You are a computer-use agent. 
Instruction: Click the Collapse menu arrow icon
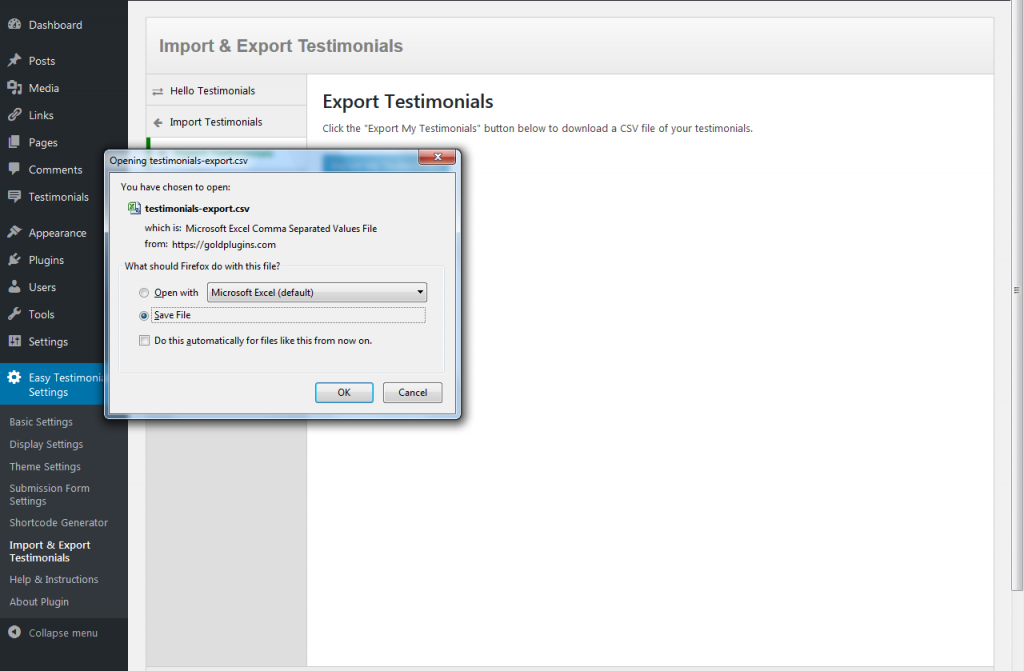coord(14,633)
